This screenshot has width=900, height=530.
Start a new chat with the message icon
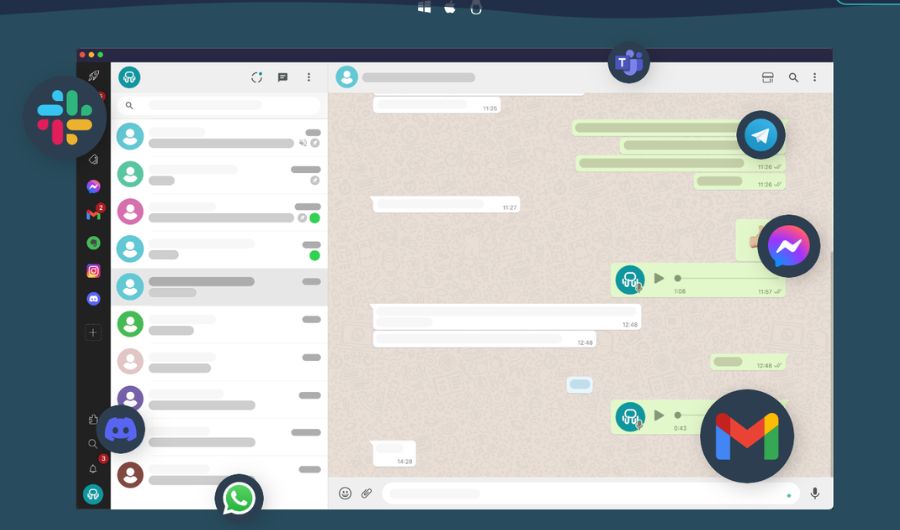(x=282, y=77)
